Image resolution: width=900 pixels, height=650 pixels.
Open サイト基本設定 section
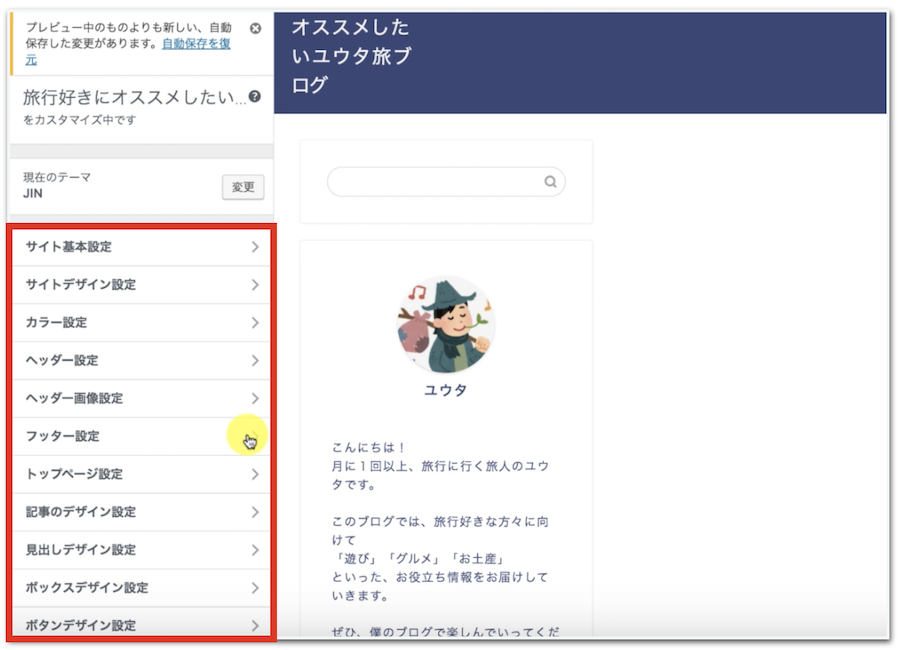point(140,247)
